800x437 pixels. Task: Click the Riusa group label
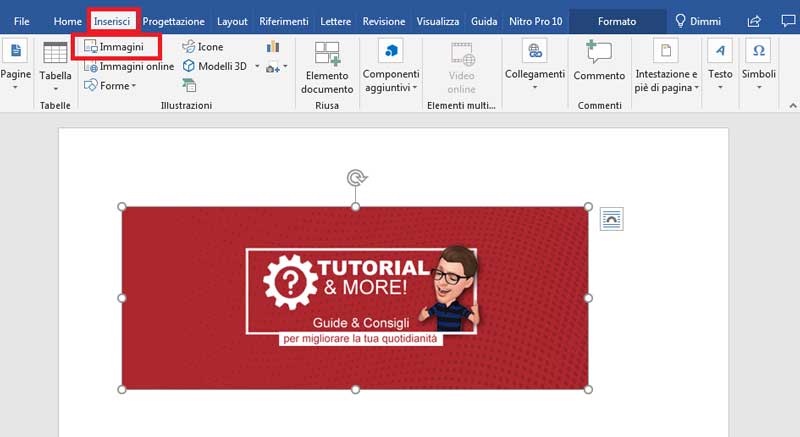(327, 106)
